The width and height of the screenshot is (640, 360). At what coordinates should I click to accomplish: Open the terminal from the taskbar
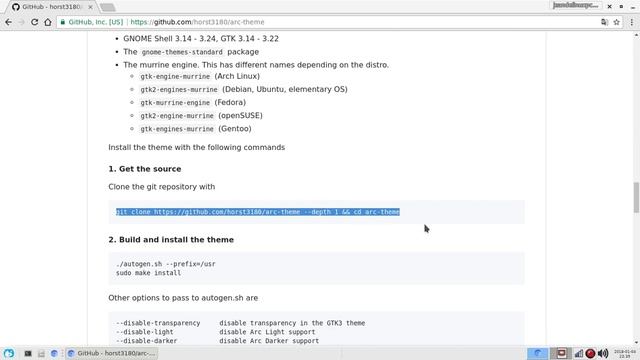coord(28,353)
